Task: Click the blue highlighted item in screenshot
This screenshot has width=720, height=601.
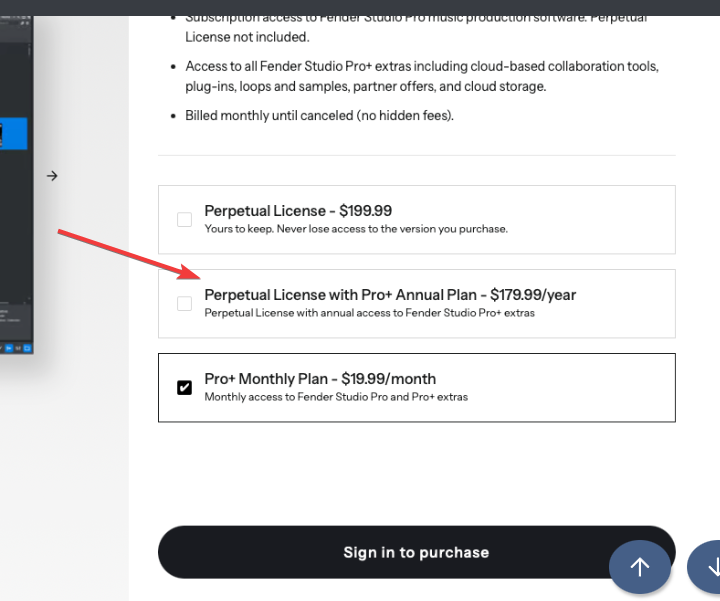Action: click(14, 134)
